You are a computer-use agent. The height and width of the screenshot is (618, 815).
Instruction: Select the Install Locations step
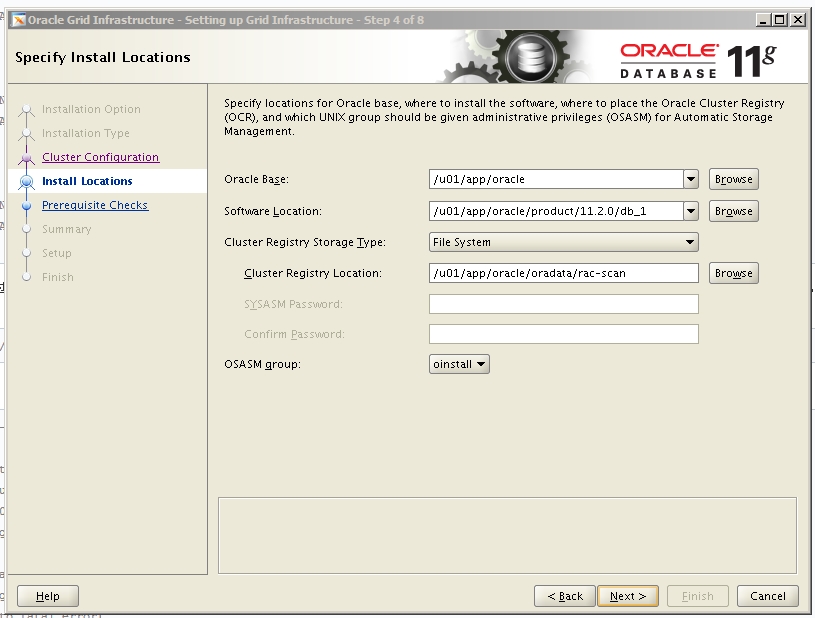pos(87,181)
